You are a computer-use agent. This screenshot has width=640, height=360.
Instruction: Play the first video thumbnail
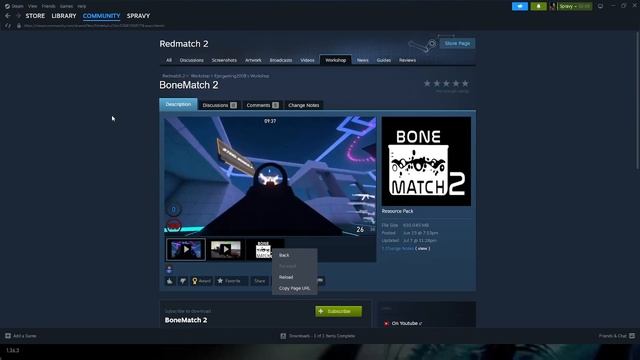[x=186, y=249]
